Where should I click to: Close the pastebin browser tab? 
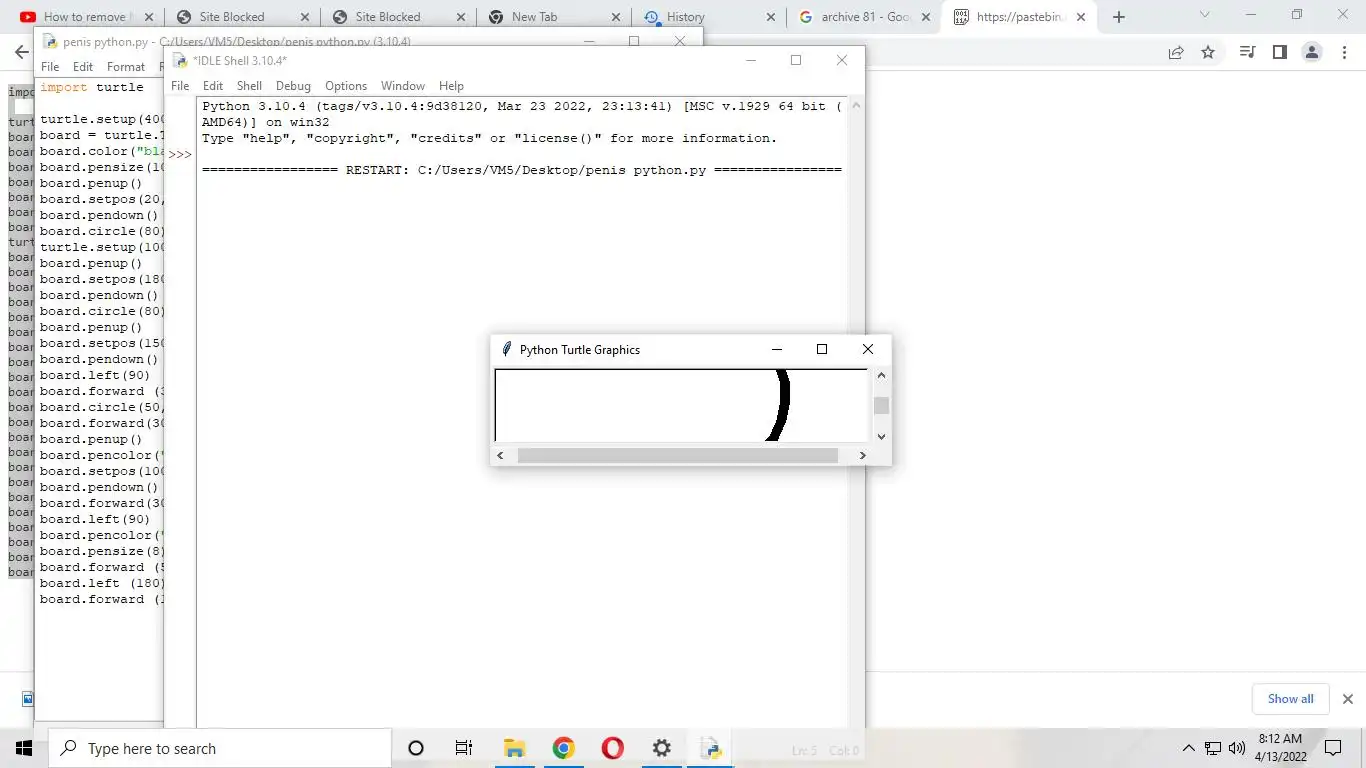[x=1081, y=17]
